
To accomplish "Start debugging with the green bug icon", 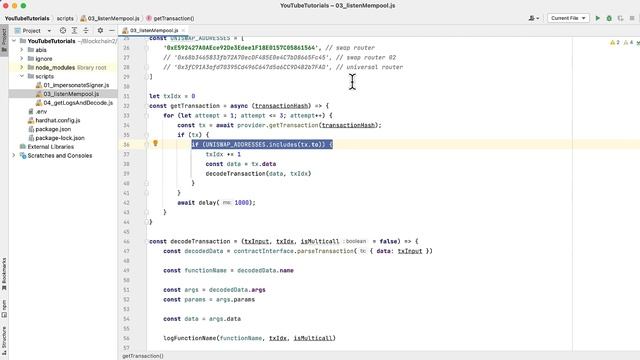I will pyautogui.click(x=609, y=18).
